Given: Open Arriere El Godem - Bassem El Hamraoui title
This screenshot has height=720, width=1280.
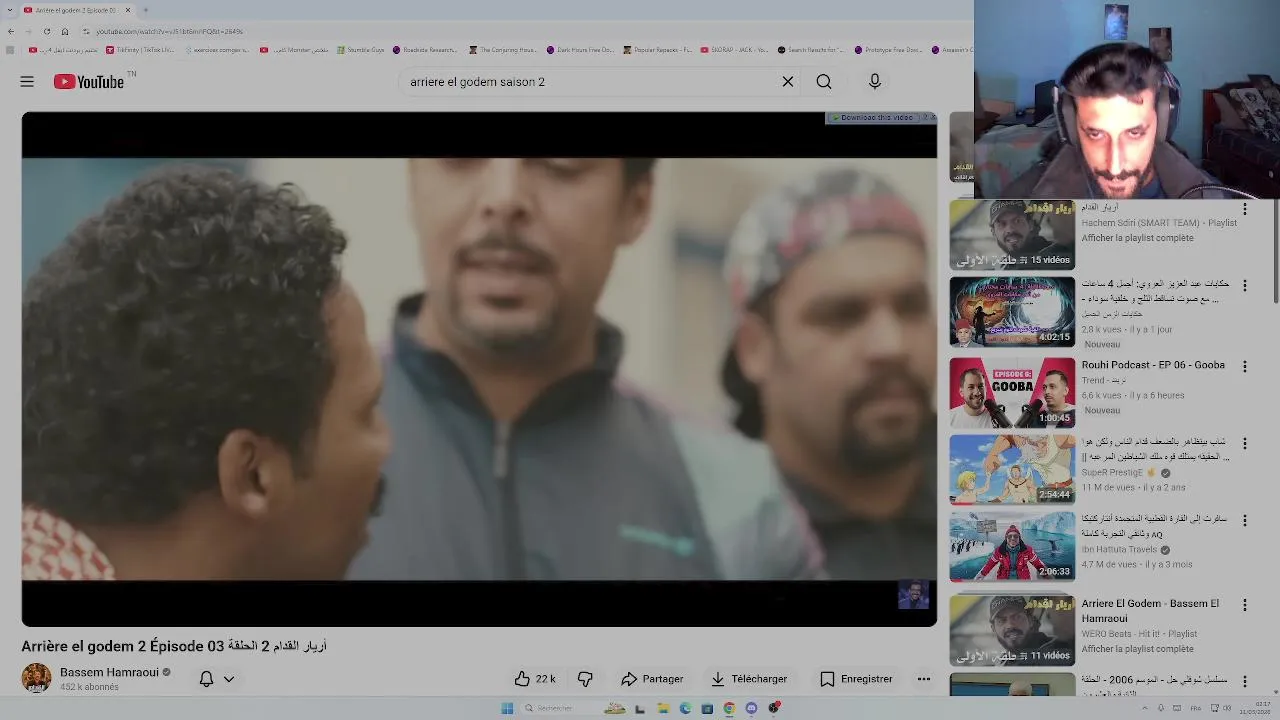Looking at the screenshot, I should pyautogui.click(x=1150, y=611).
